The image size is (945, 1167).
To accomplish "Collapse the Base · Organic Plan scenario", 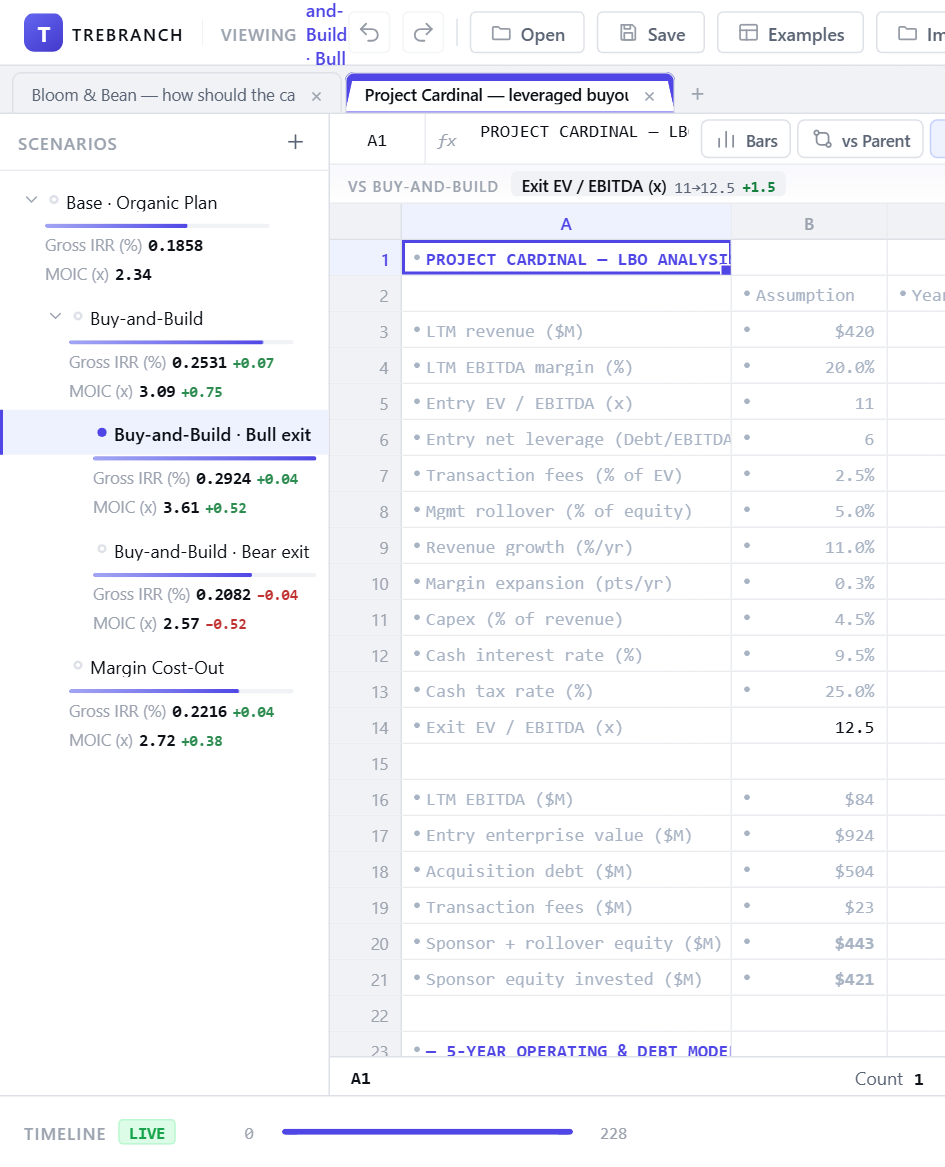I will pyautogui.click(x=31, y=199).
